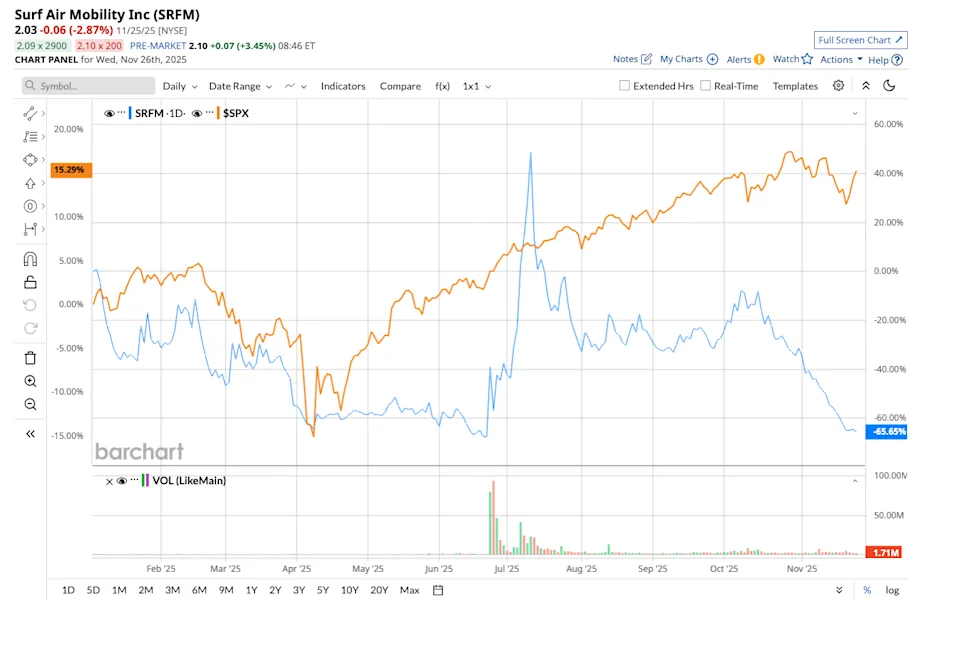Viewport: 960px width, 671px height.
Task: Hide the SRFM series with its eye toggle
Action: [x=110, y=113]
